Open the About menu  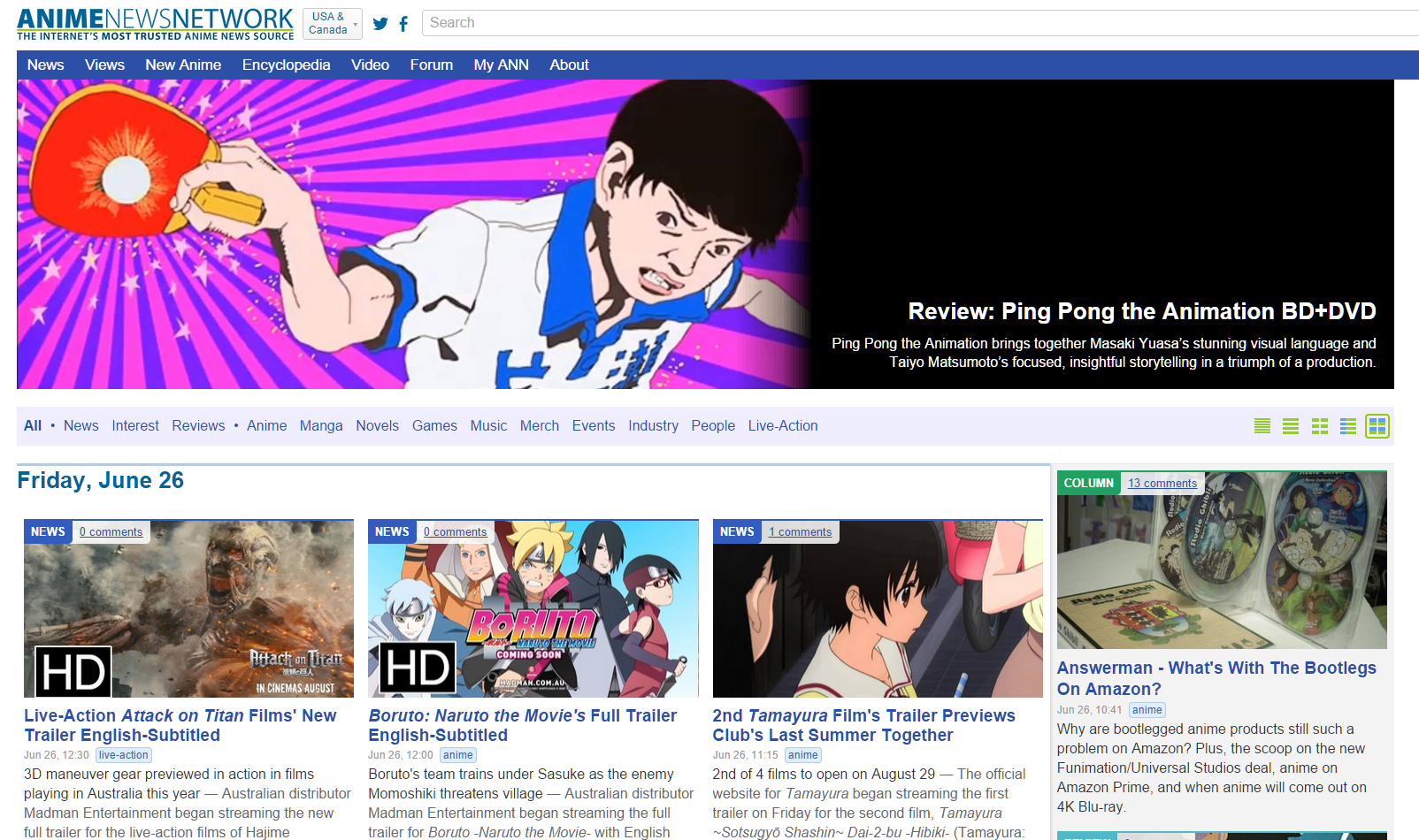click(569, 65)
